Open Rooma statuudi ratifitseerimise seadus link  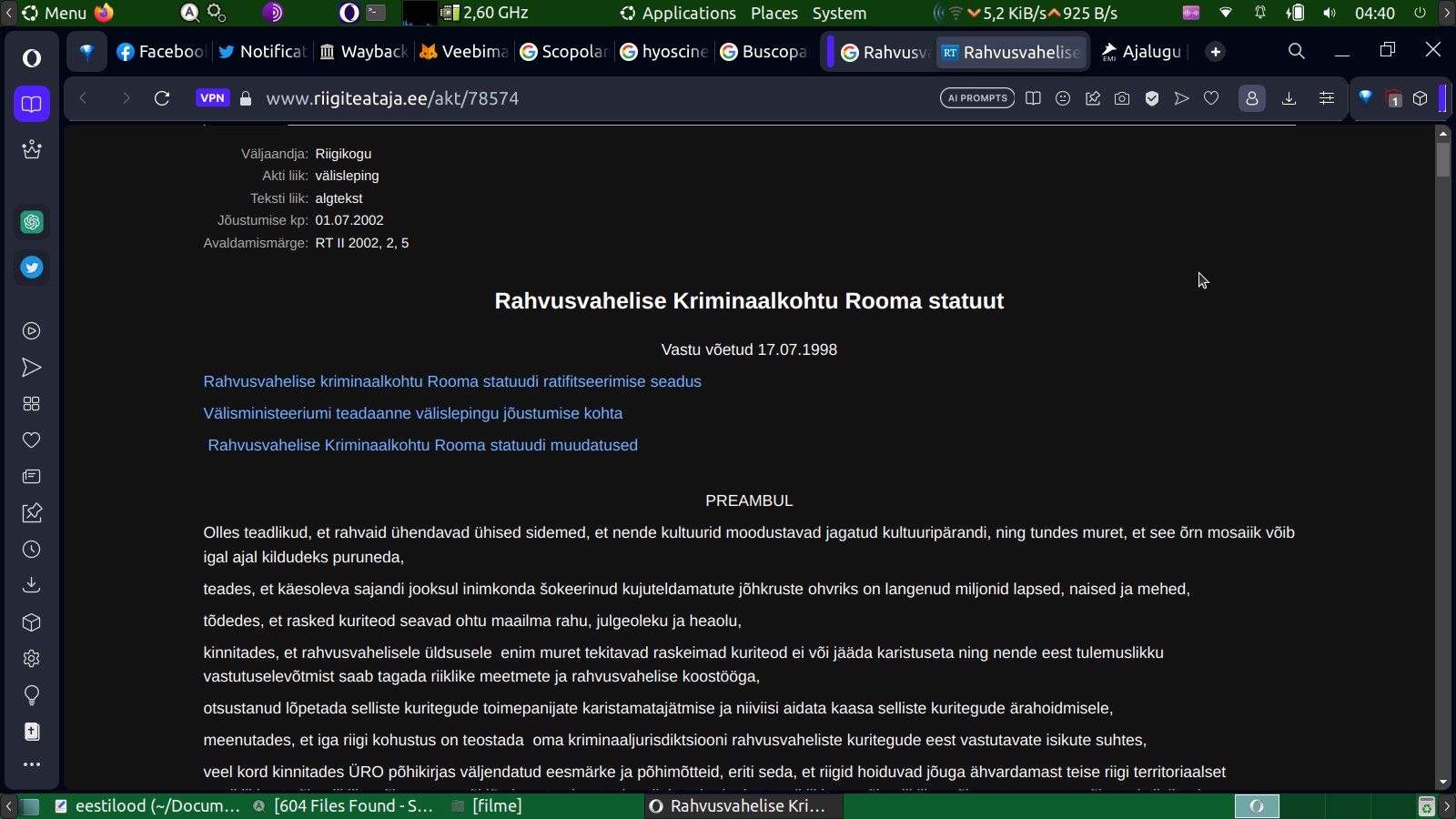click(x=452, y=381)
